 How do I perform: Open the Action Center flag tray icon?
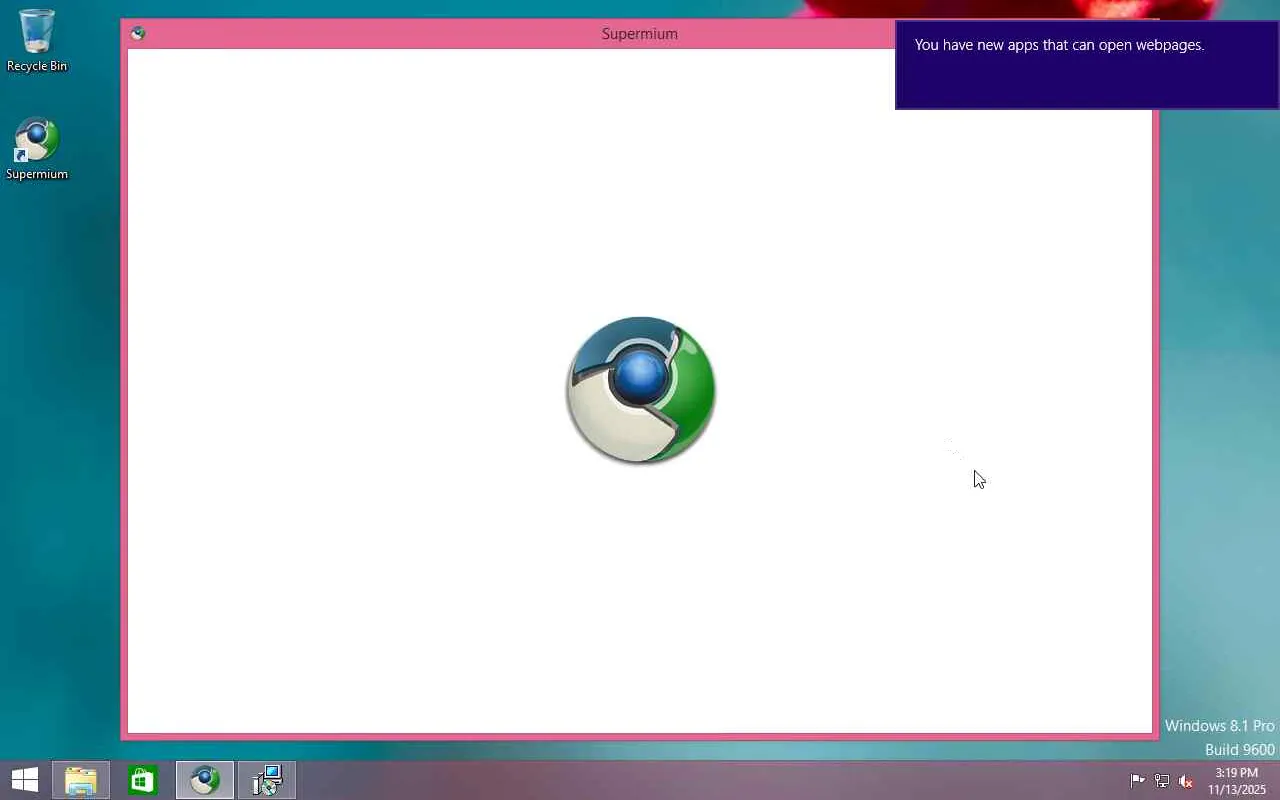(x=1138, y=781)
